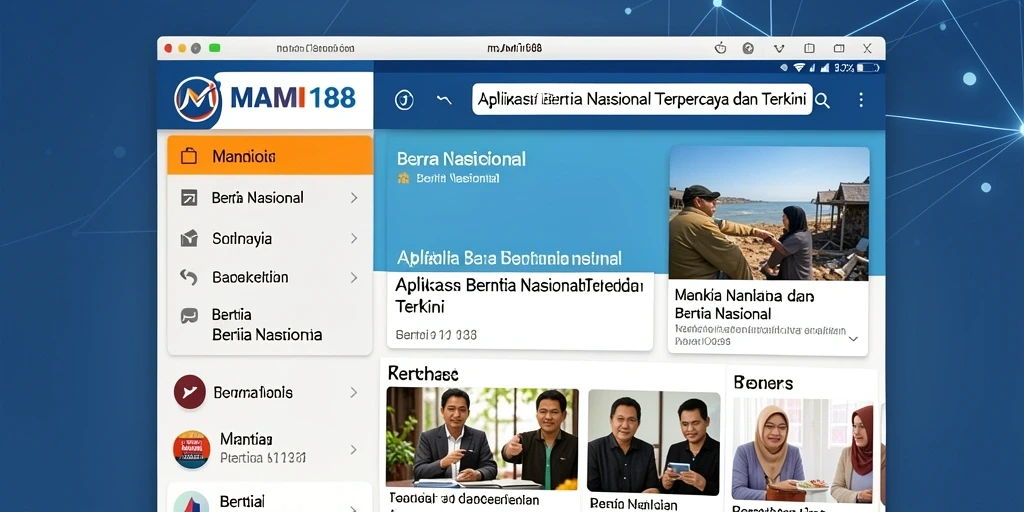Image resolution: width=1024 pixels, height=512 pixels.
Task: Expand the dropdown arrow on Menkia Nanlana card
Action: (x=853, y=339)
